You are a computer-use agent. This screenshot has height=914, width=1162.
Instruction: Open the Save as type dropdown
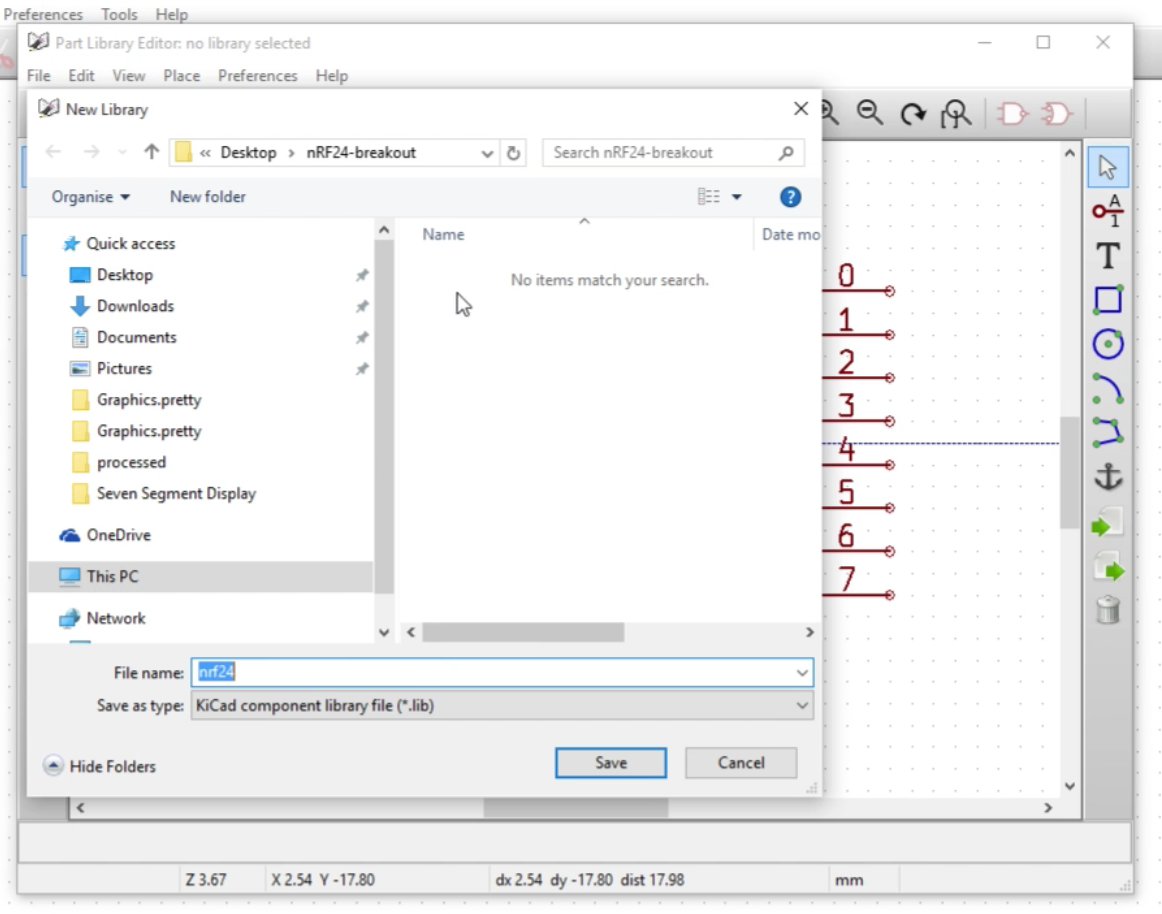click(802, 706)
